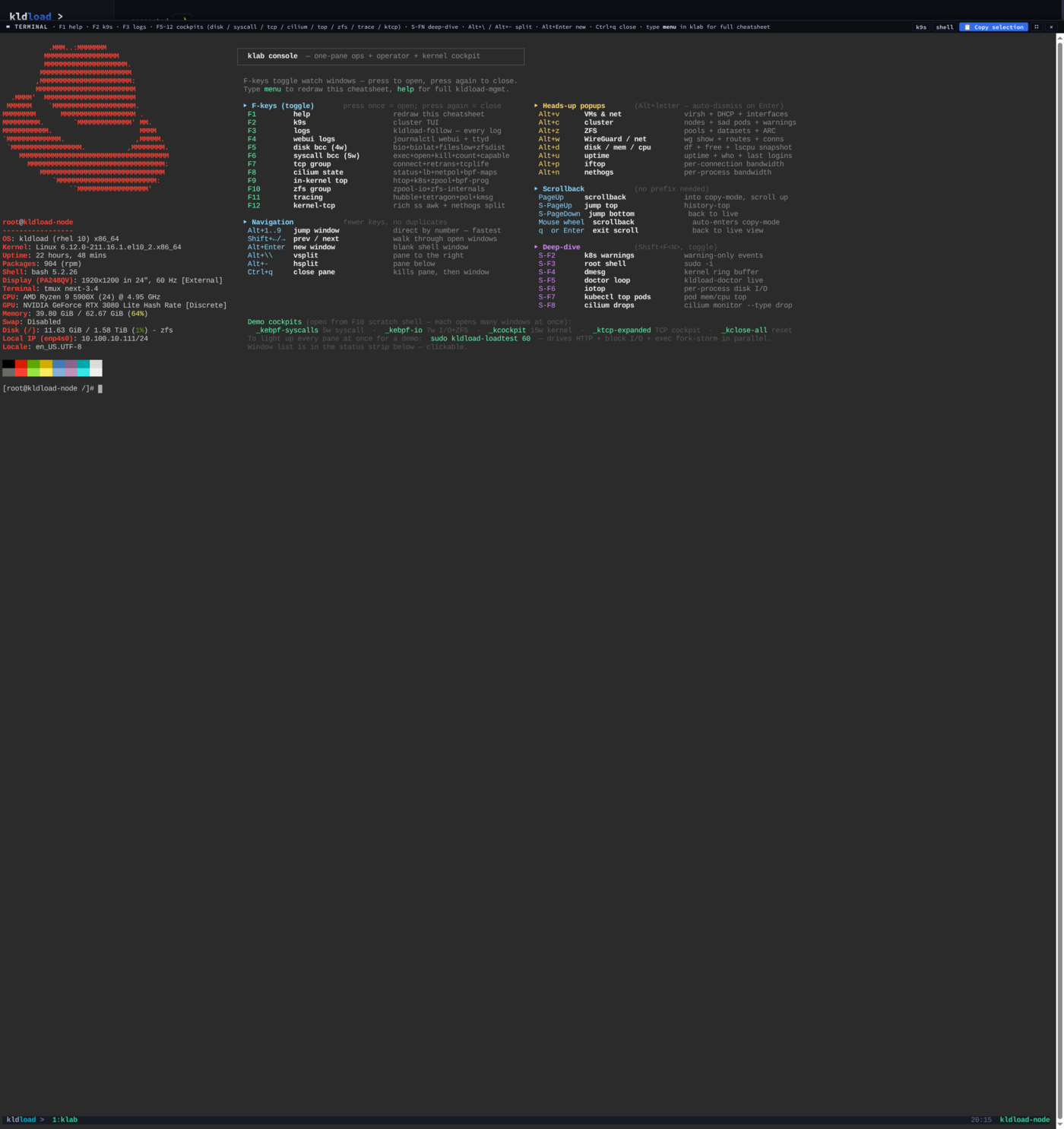Click the 'Alt+v VMs & net' row
This screenshot has height=1129, width=1064.
[x=663, y=114]
